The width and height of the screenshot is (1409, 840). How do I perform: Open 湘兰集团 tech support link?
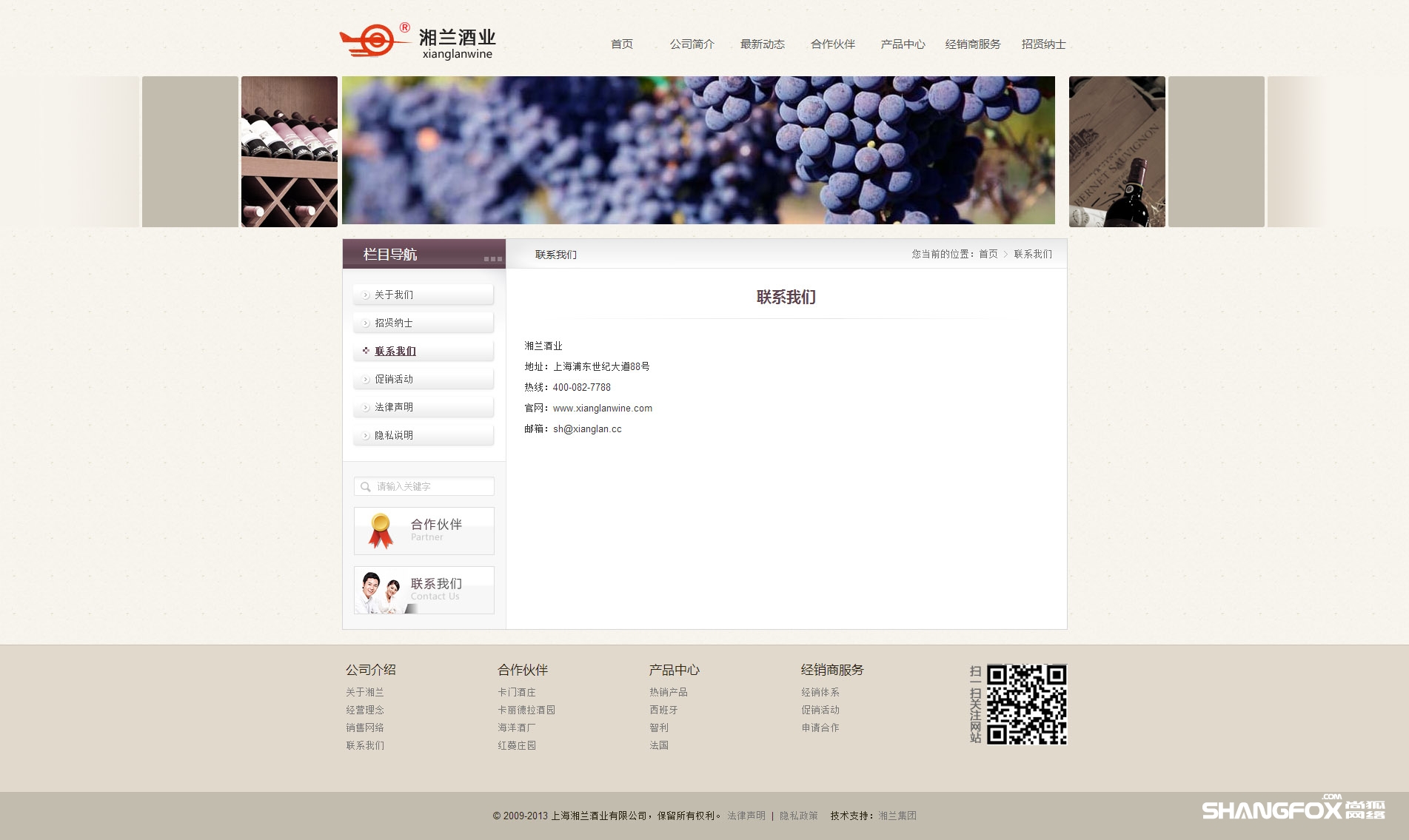pyautogui.click(x=897, y=816)
